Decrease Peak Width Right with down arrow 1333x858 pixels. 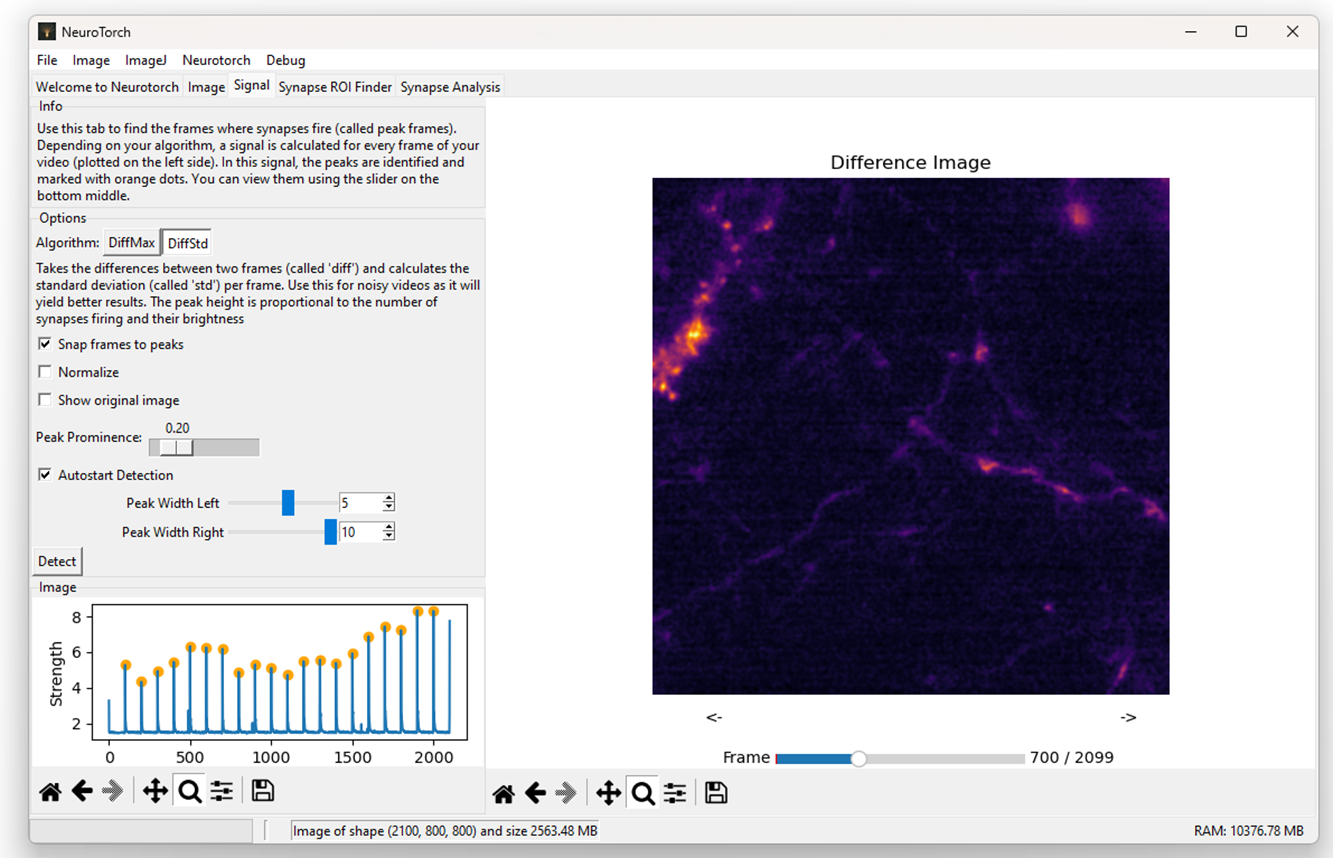click(389, 537)
